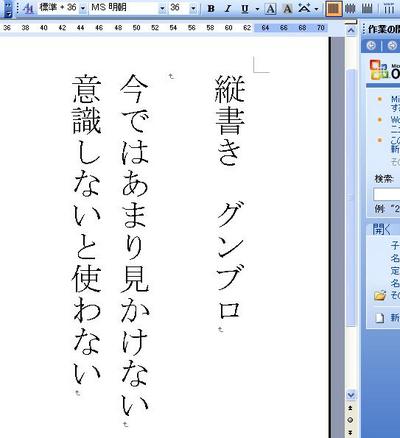Click the 縦書き text in the document
This screenshot has height=438, width=400.
230,120
